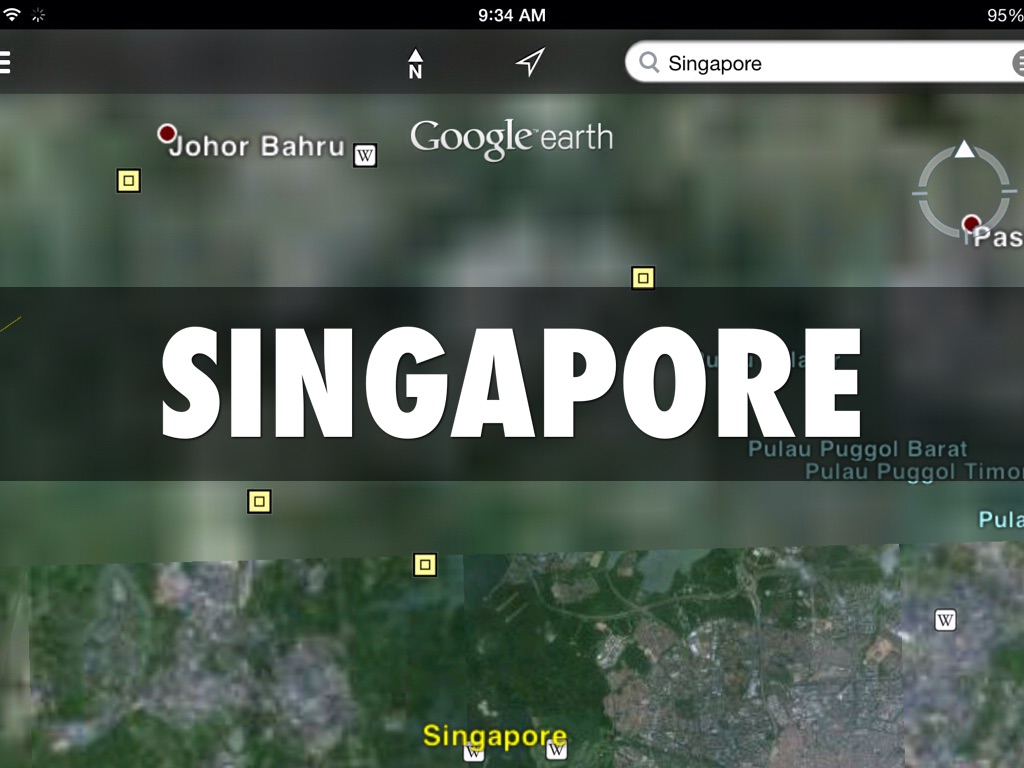Tap the Wi-Fi indicator in status bar
This screenshot has height=768, width=1024.
[x=12, y=14]
